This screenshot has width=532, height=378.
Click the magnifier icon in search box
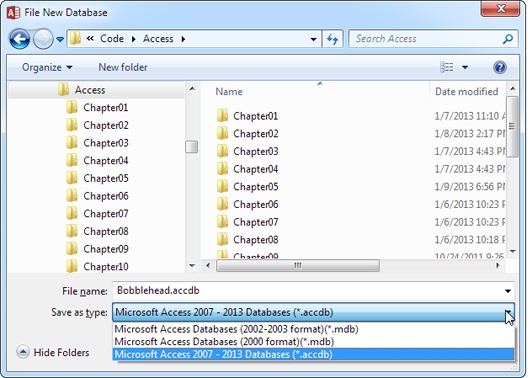pyautogui.click(x=508, y=39)
